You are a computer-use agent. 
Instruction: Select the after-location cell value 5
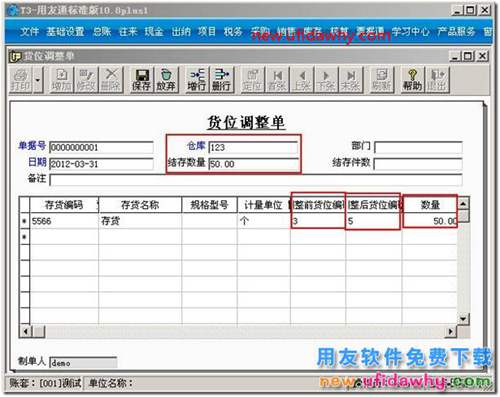pyautogui.click(x=373, y=221)
